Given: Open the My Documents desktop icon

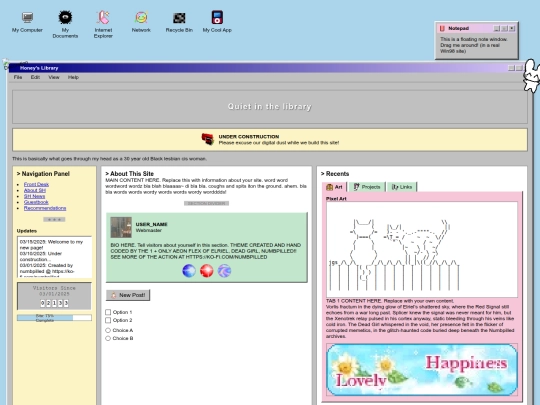Looking at the screenshot, I should (65, 24).
